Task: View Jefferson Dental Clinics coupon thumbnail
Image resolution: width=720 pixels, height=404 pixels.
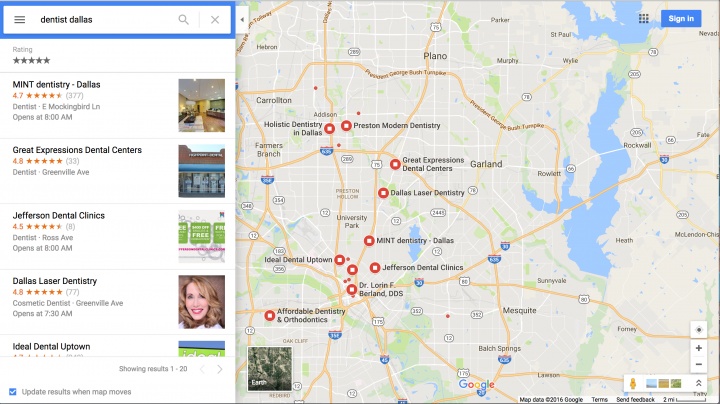Action: [x=202, y=237]
